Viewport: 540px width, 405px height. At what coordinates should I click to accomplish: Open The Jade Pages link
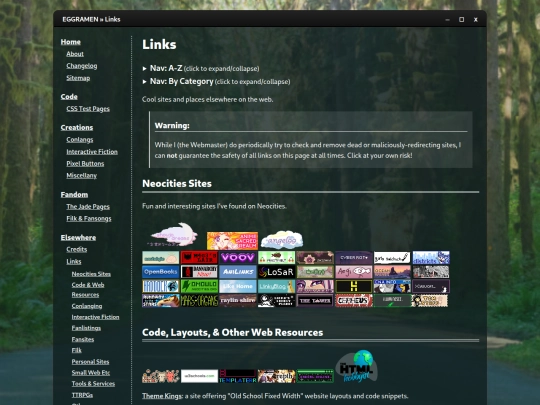[88, 207]
